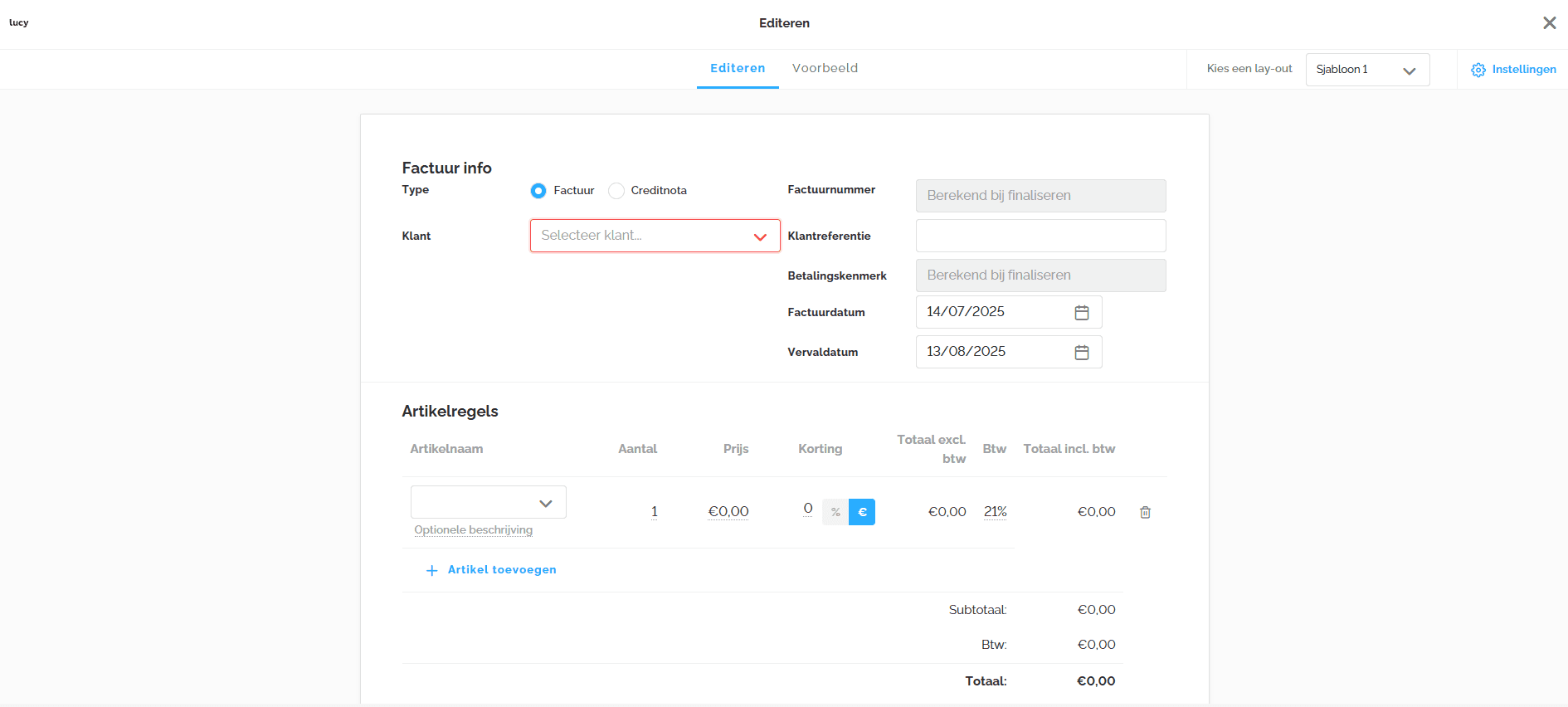The width and height of the screenshot is (1568, 707).
Task: Click the Artikelnaam column header
Action: tap(446, 449)
